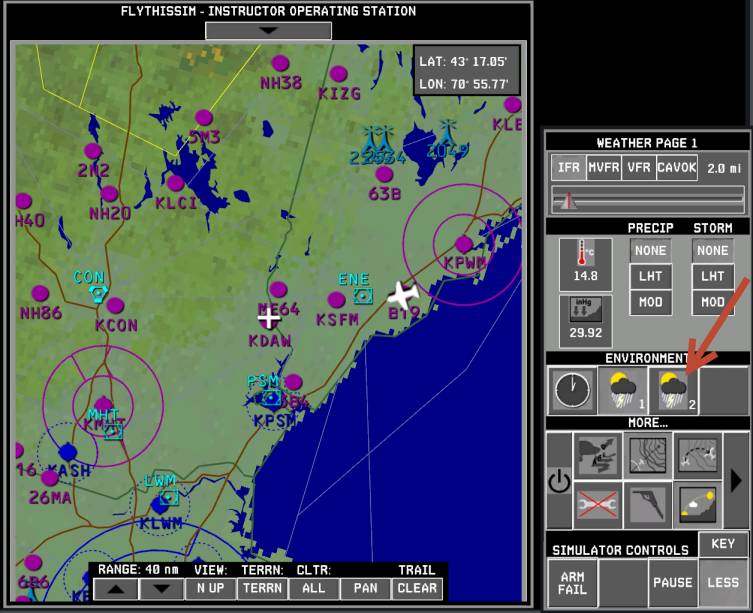Click the B19 airport label
The height and width of the screenshot is (613, 753).
403,314
